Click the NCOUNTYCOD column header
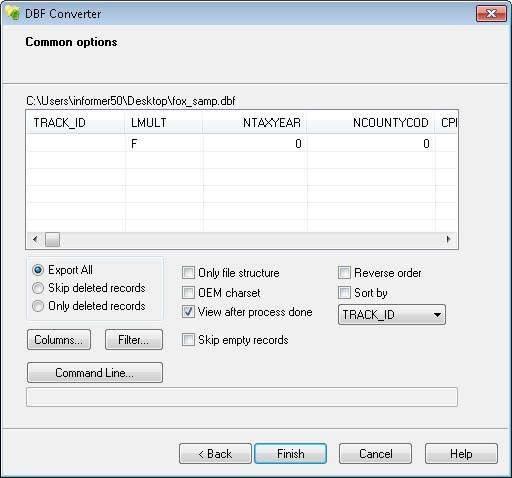The image size is (512, 478). [x=371, y=123]
